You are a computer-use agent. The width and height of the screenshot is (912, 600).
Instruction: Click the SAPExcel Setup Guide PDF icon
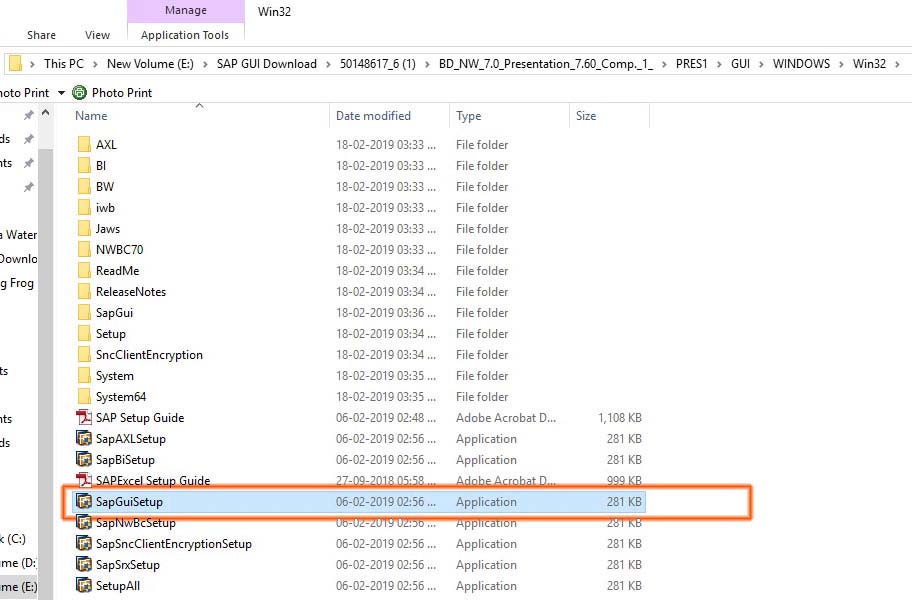(x=84, y=480)
